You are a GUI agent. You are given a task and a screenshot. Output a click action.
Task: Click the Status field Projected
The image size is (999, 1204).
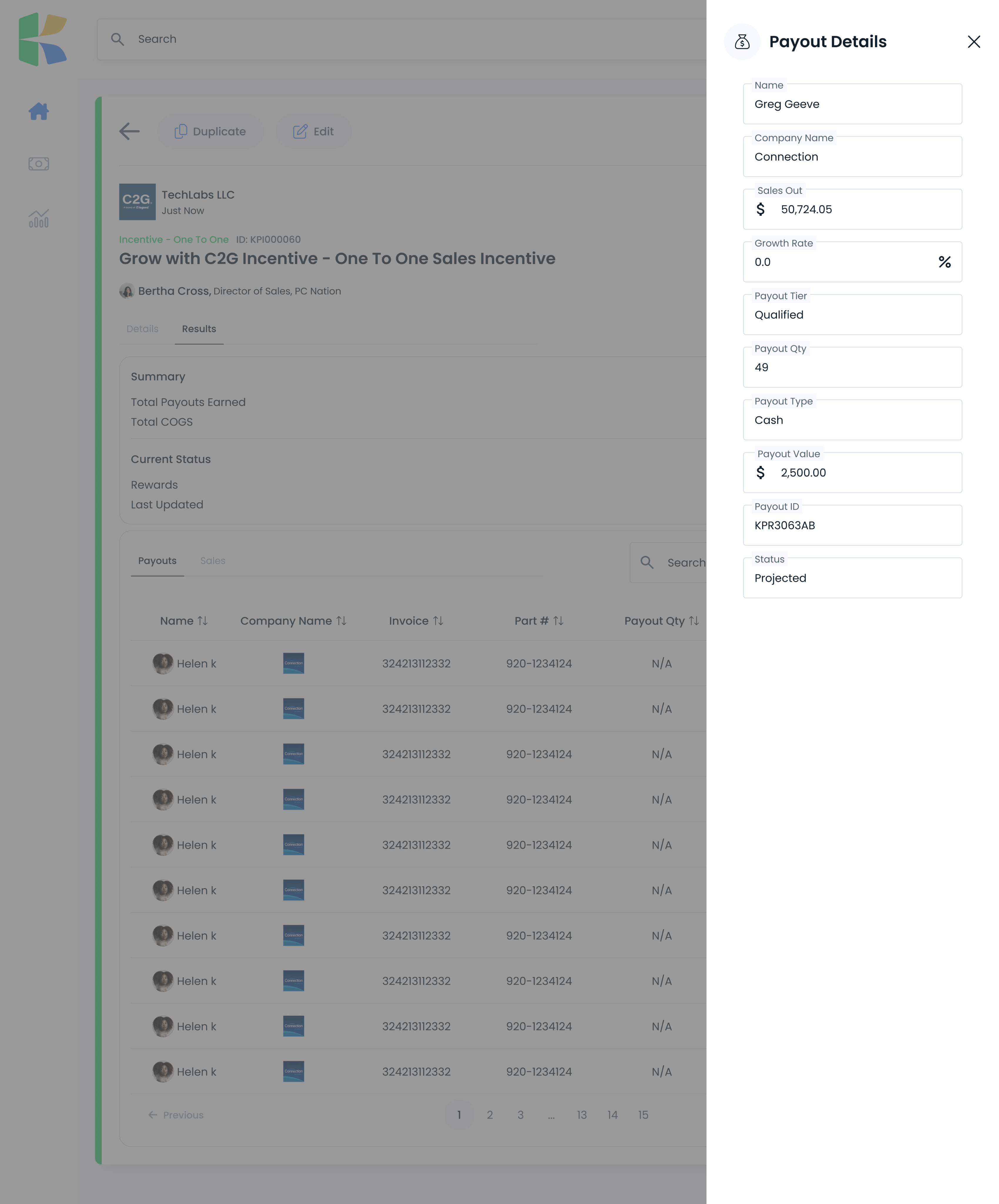click(x=852, y=578)
